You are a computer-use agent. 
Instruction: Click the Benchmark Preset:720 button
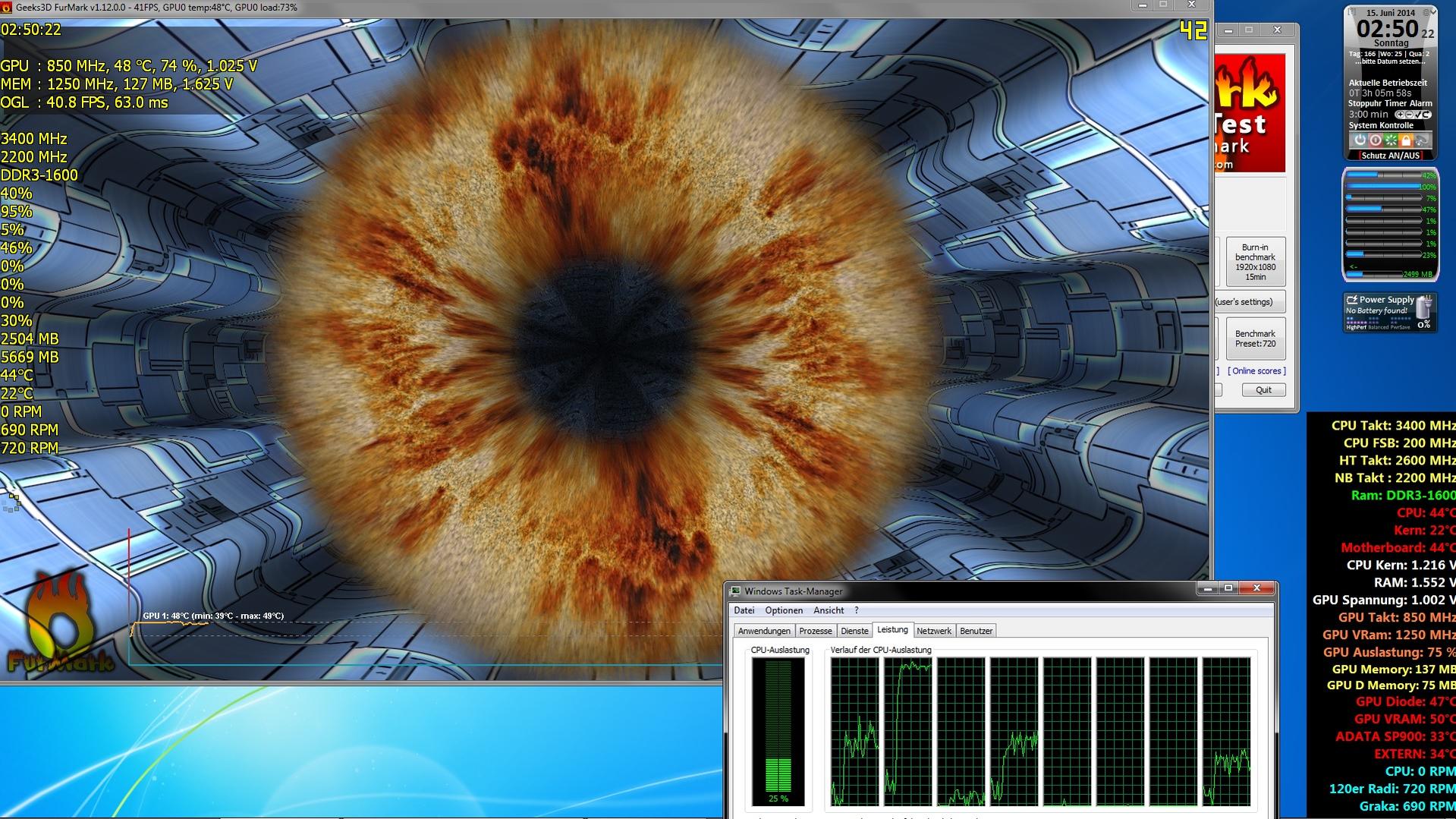1255,339
